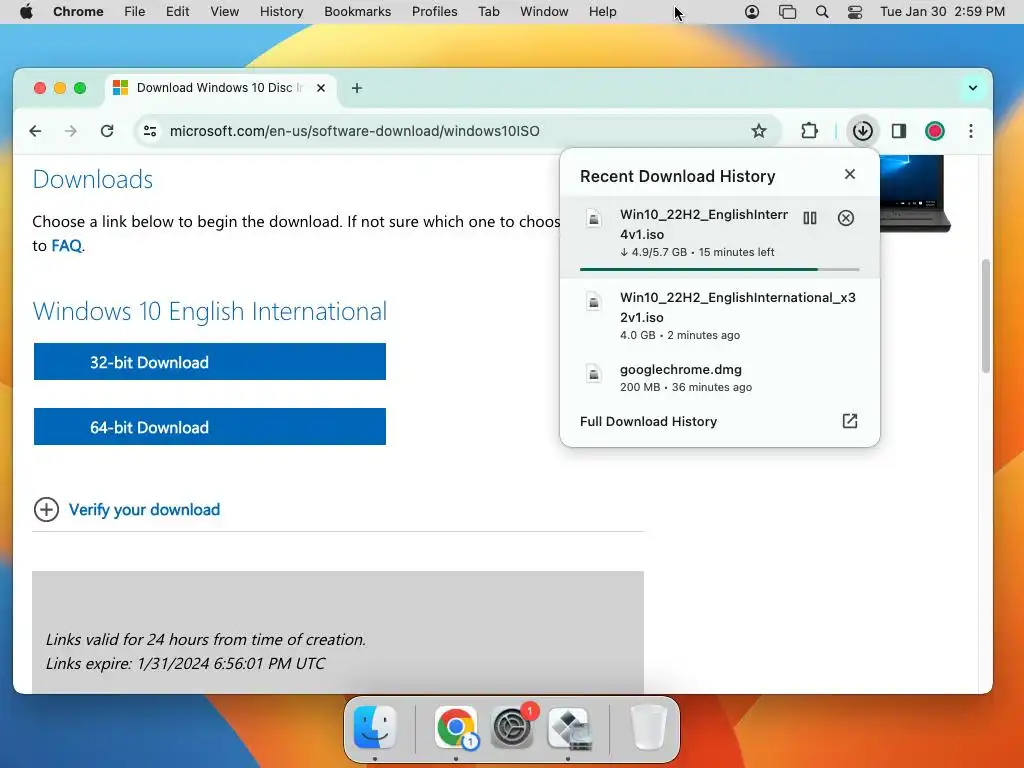The height and width of the screenshot is (768, 1024).
Task: Open the Window menu
Action: pyautogui.click(x=544, y=12)
